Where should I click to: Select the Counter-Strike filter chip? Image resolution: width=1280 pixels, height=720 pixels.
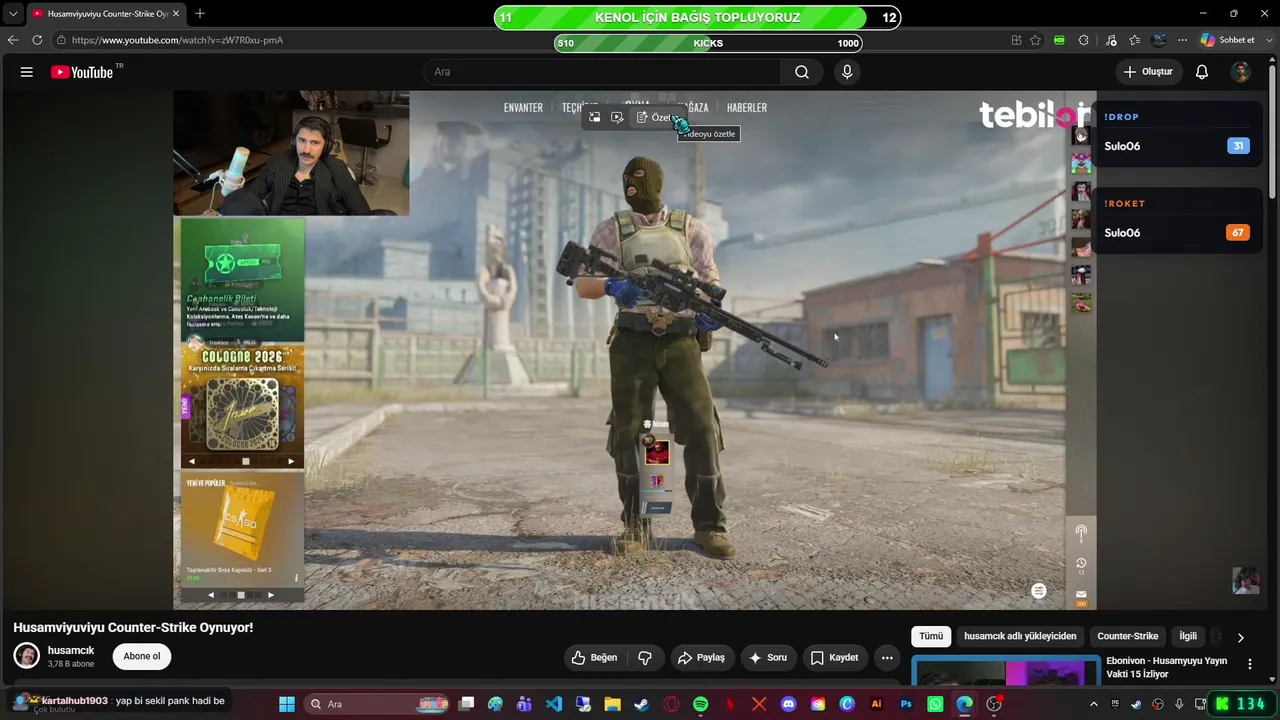click(1128, 636)
